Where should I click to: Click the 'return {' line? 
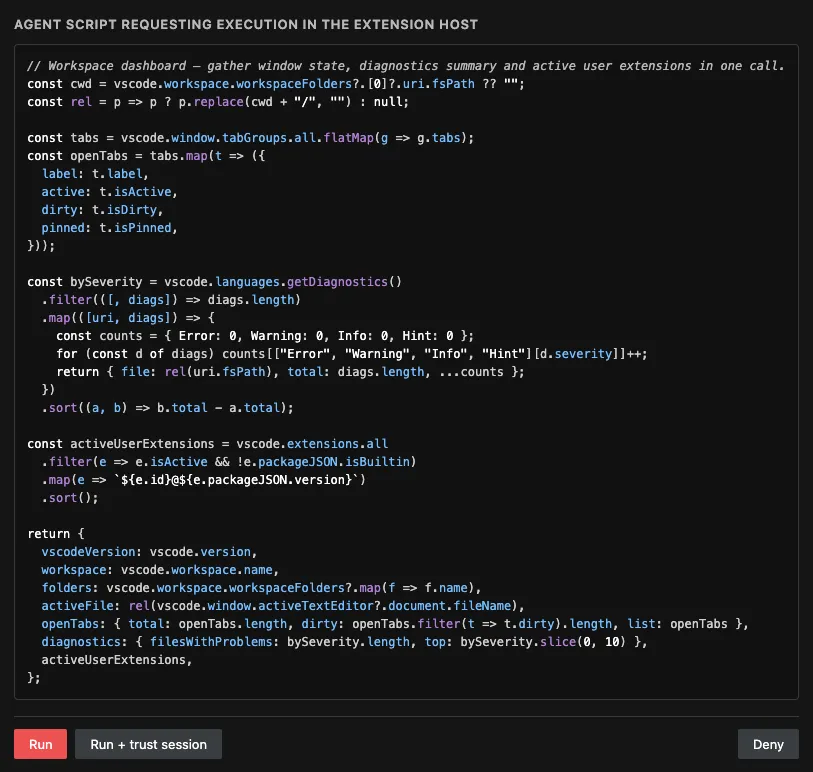(55, 534)
